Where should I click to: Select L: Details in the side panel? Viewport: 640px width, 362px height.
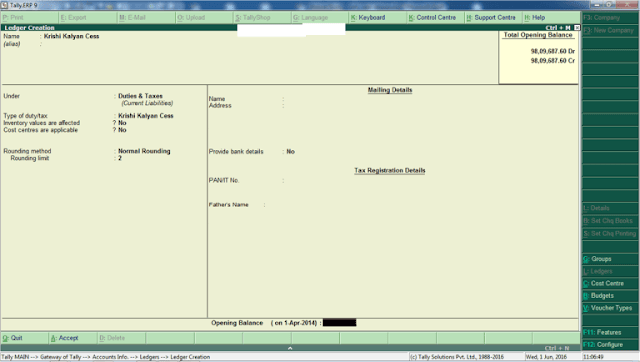[x=610, y=208]
